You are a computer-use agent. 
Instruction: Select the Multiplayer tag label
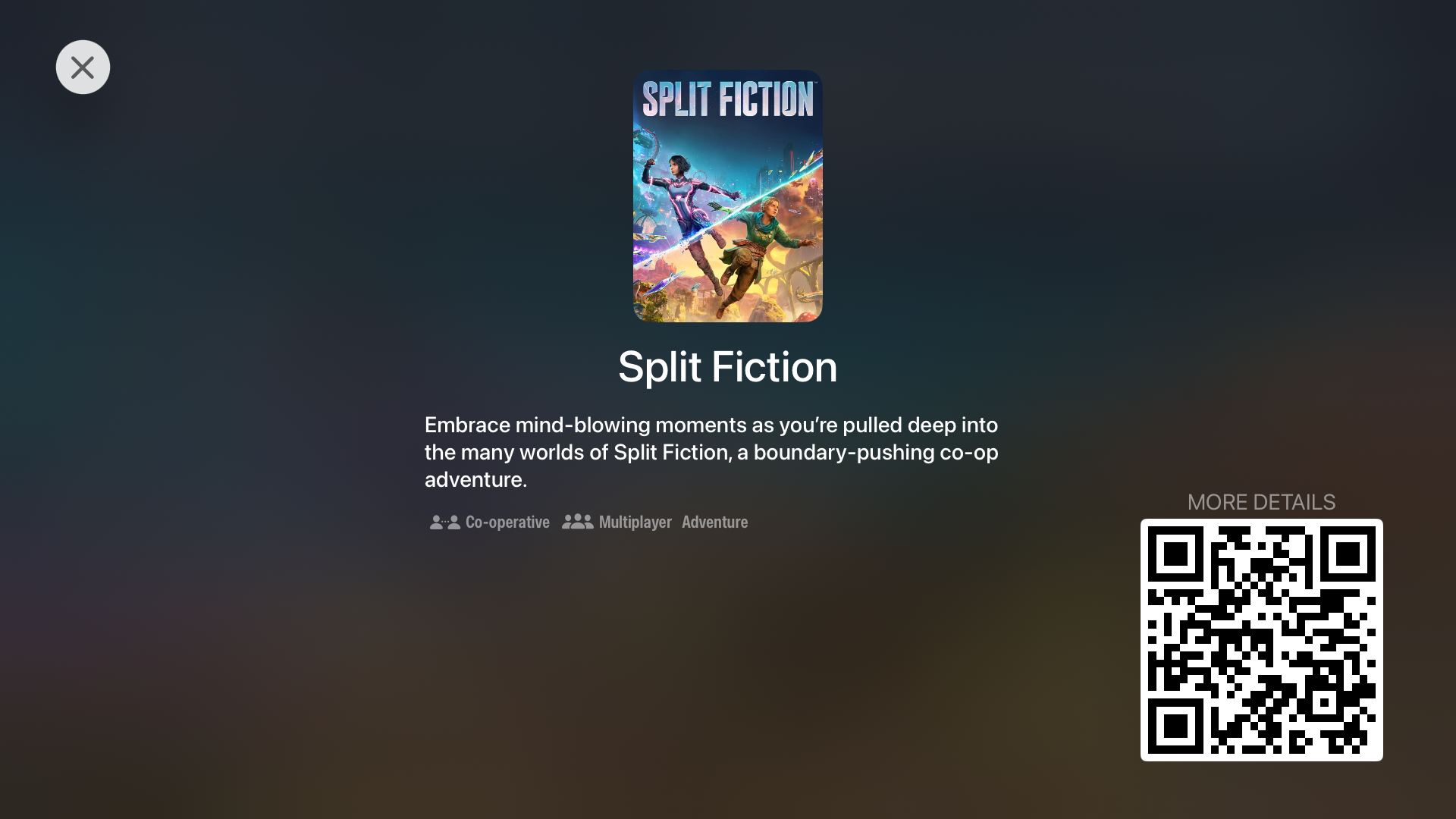(x=635, y=522)
